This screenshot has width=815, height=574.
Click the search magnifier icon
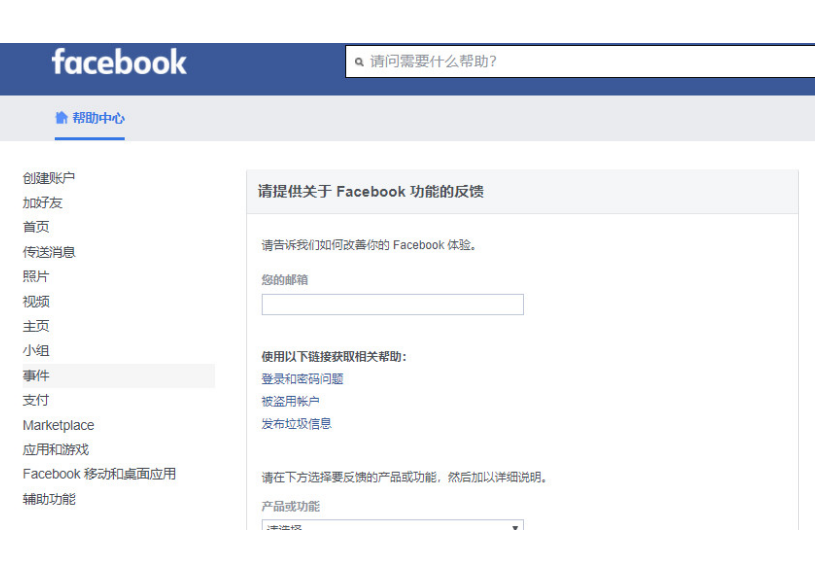[360, 62]
